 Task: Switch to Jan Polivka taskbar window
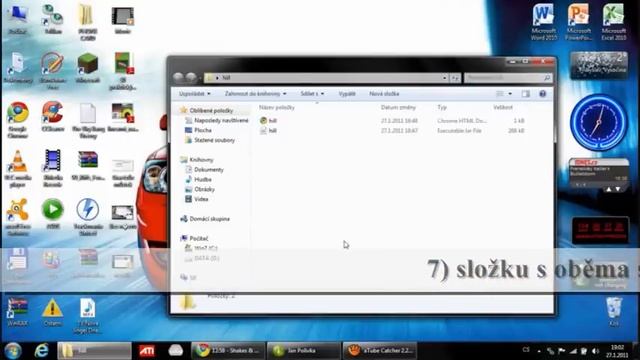click(x=303, y=351)
